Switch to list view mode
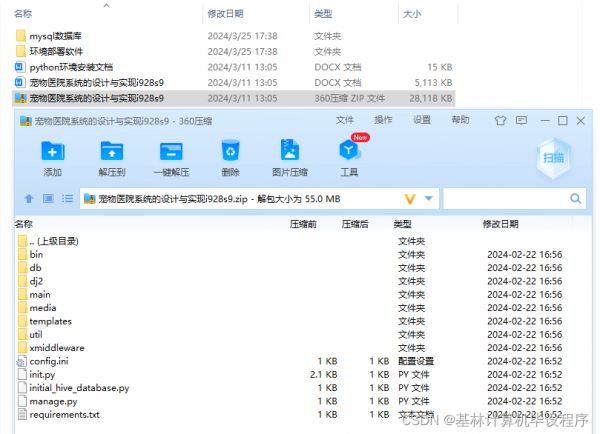Viewport: 600px width, 434px height. [x=67, y=198]
